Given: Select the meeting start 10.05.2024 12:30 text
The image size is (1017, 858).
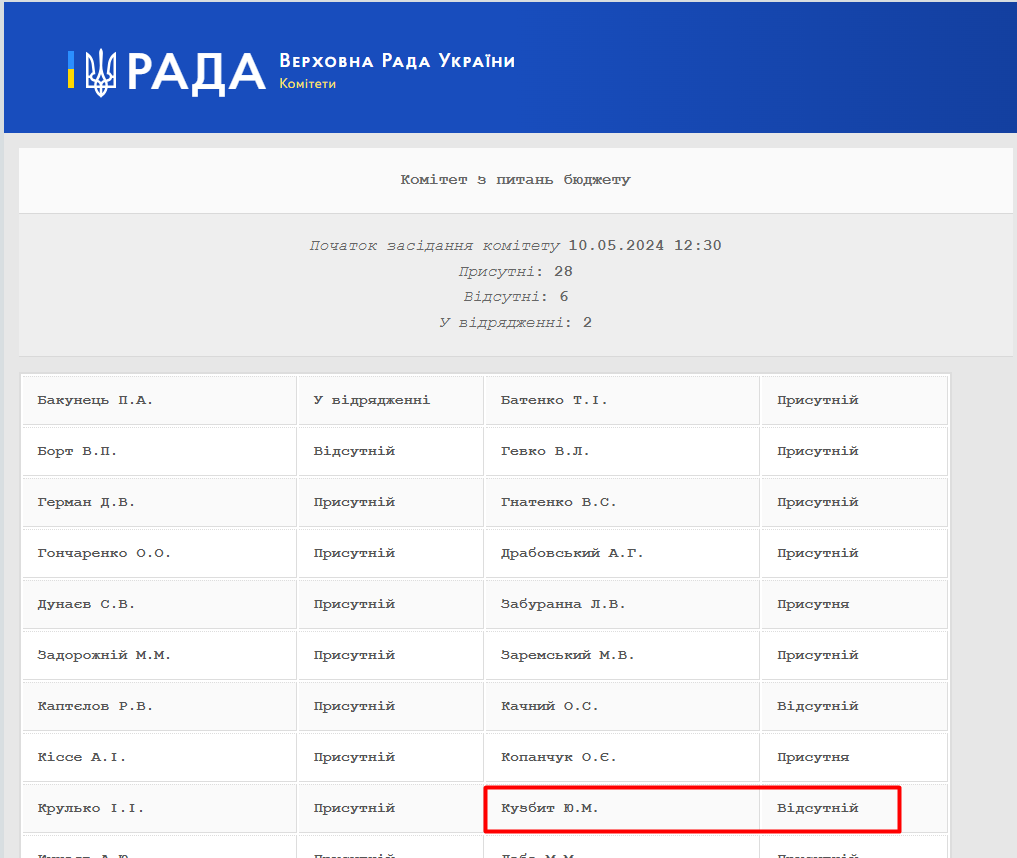Looking at the screenshot, I should point(516,245).
